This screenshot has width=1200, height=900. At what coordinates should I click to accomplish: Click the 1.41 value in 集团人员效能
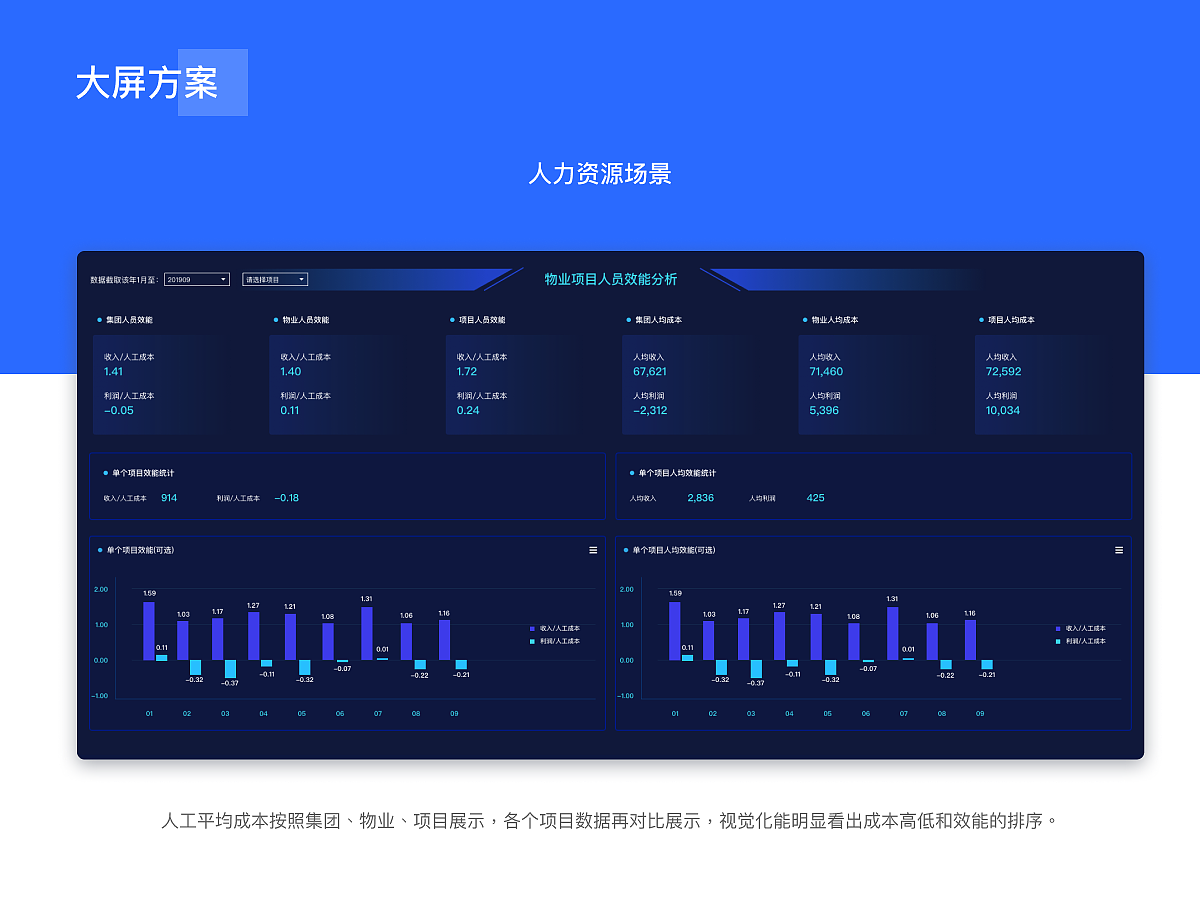click(x=113, y=372)
